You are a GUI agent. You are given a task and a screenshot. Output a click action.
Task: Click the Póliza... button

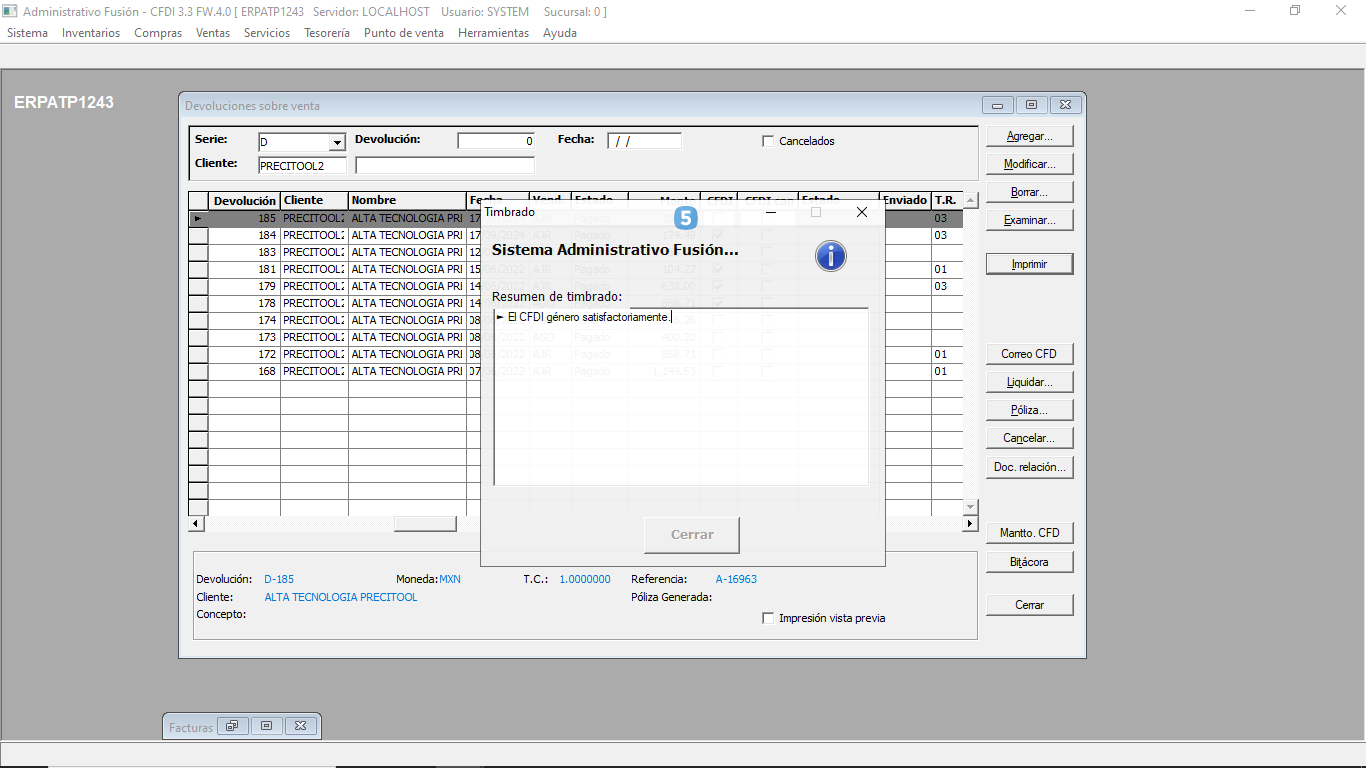click(1029, 410)
